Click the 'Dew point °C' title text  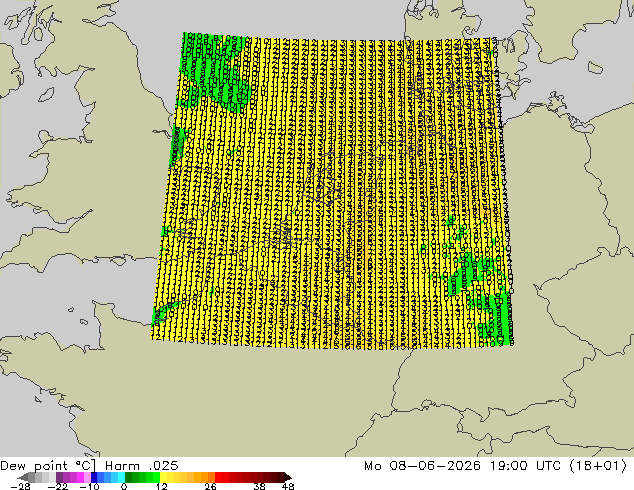pyautogui.click(x=48, y=466)
